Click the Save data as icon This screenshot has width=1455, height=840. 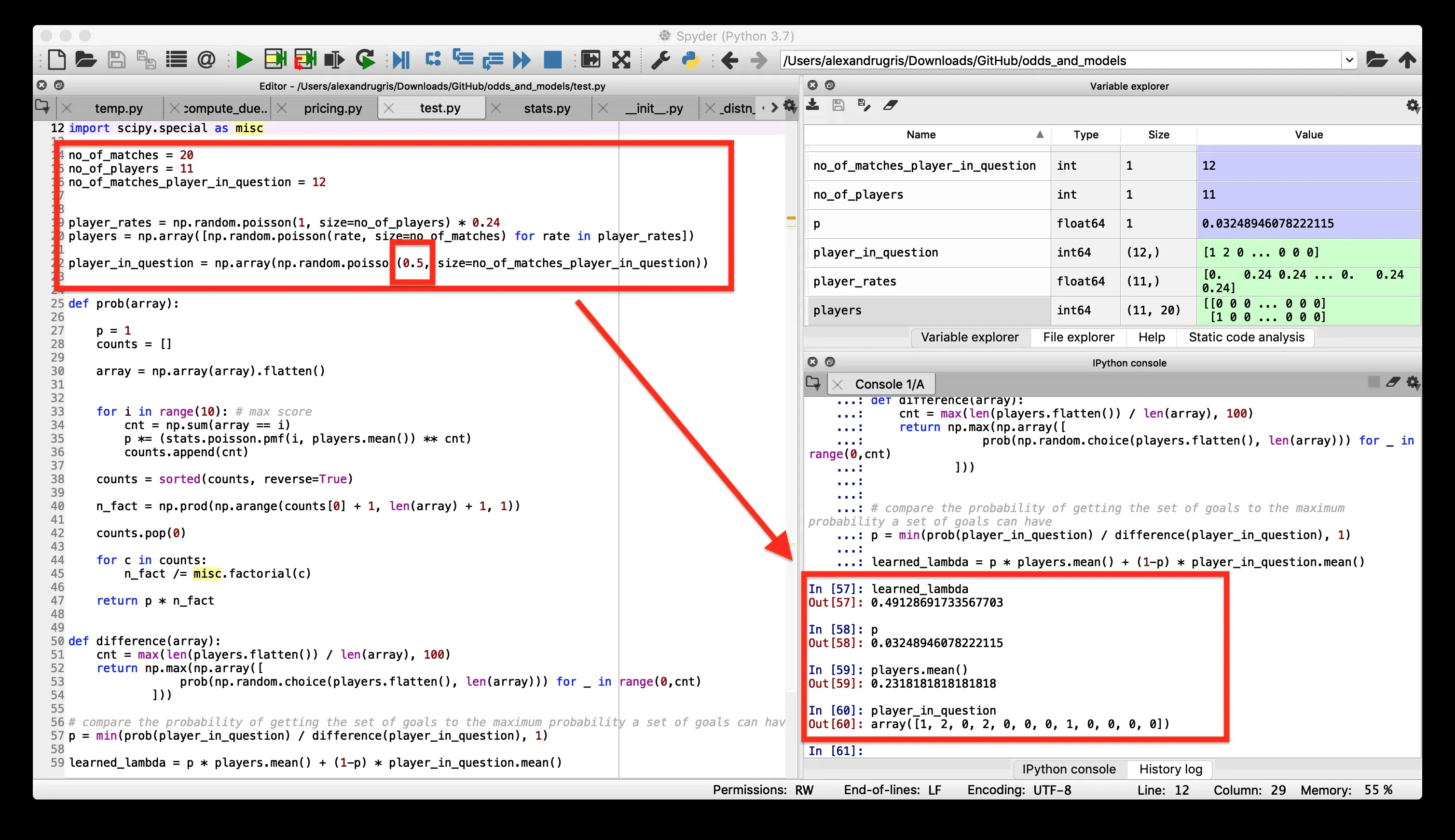[x=864, y=105]
